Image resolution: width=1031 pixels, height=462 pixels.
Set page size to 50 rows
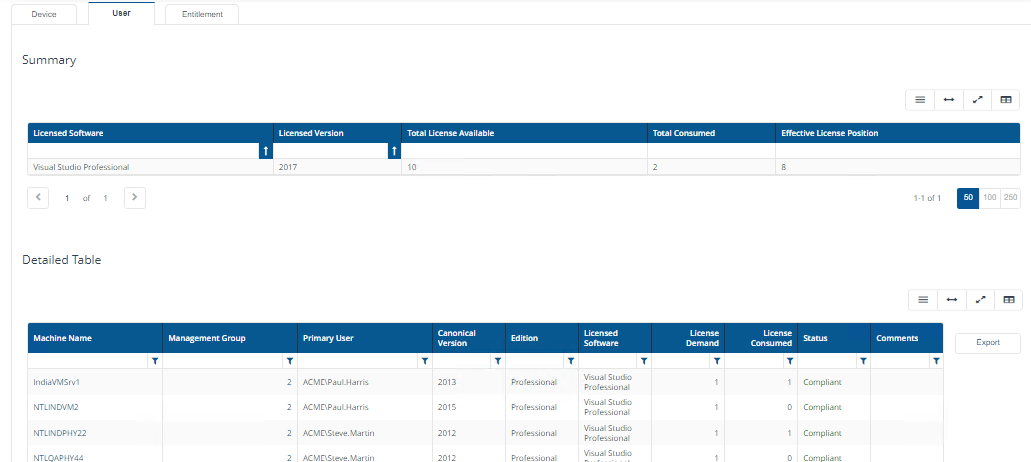(x=968, y=198)
